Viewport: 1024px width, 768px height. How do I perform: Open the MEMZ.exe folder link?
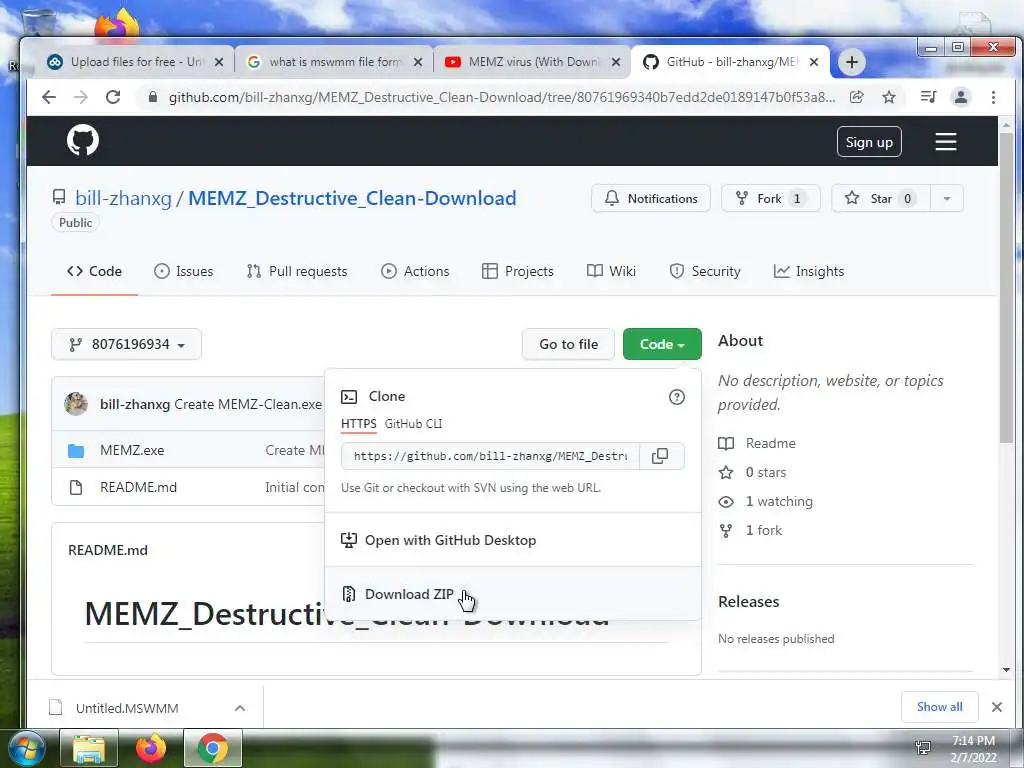click(x=132, y=451)
